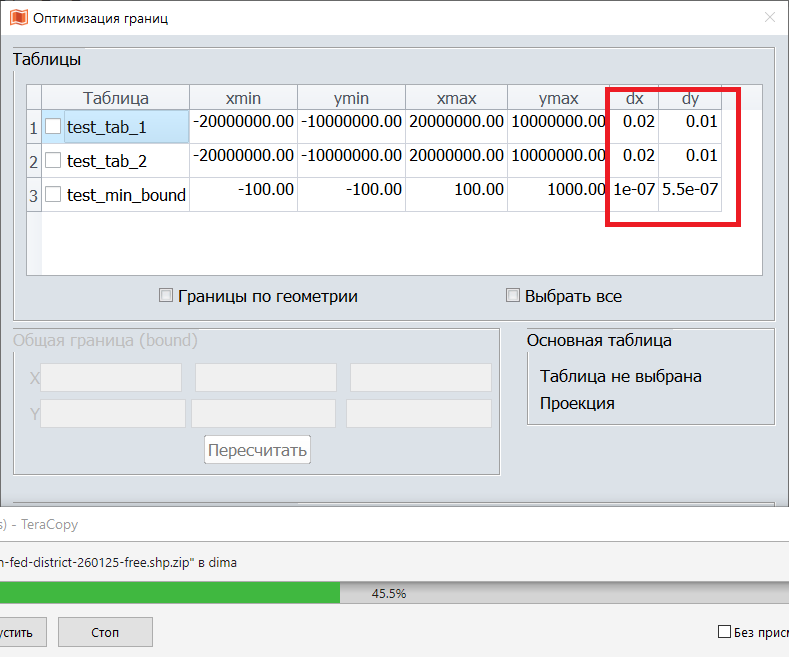Click the app icon in the title bar
789x657 pixels.
click(17, 17)
